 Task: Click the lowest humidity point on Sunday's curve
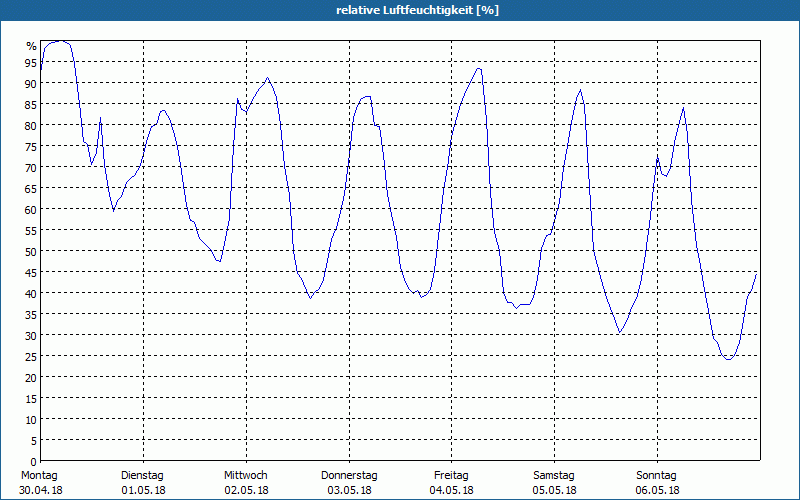728,358
